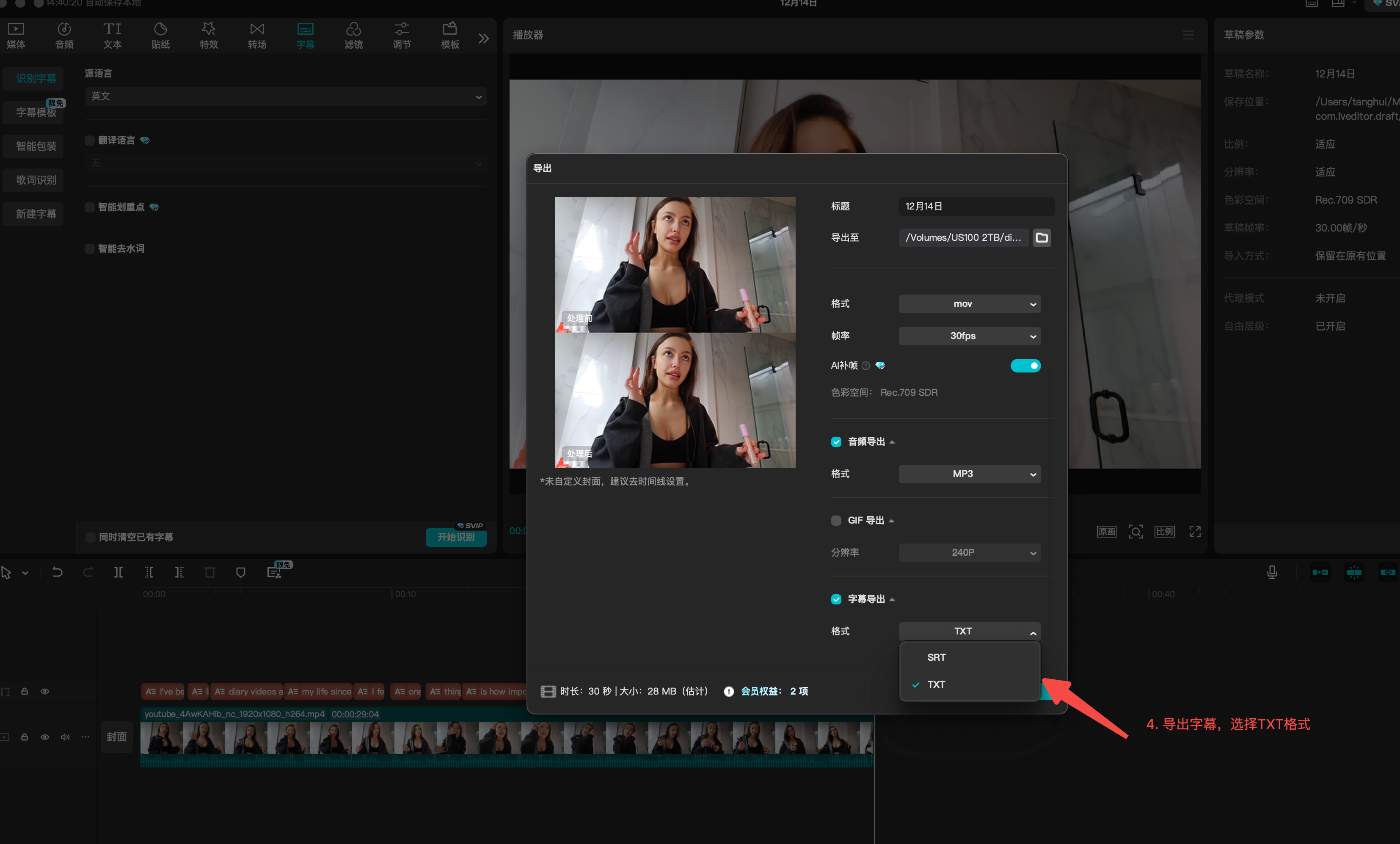
Task: Uncheck the 音频导出 checkbox
Action: [x=836, y=441]
